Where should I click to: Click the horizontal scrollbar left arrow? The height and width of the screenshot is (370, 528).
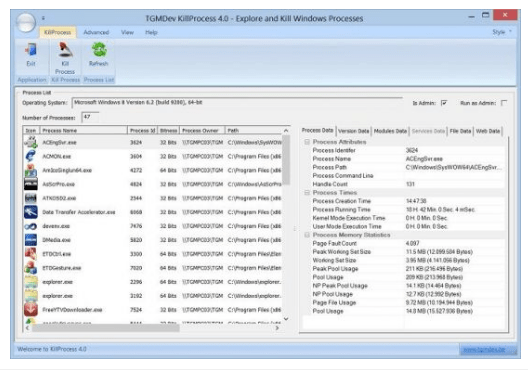coord(27,328)
